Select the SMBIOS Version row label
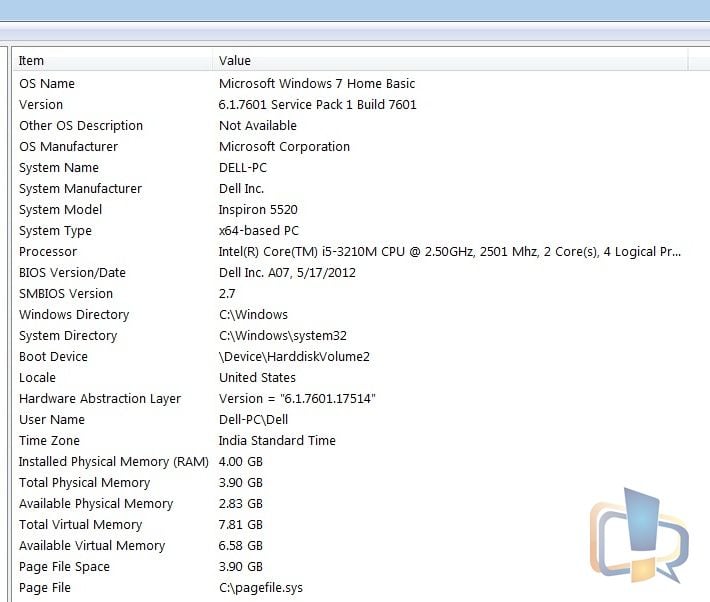This screenshot has height=602, width=710. tap(66, 294)
